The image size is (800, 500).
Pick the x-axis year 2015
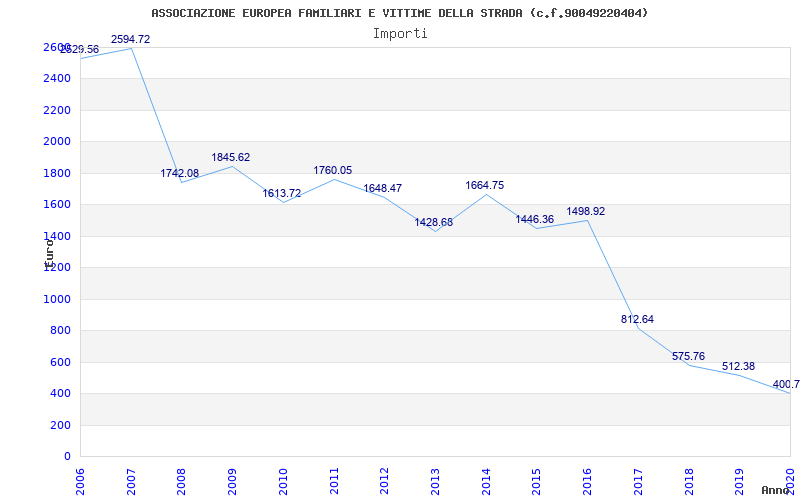pos(536,482)
